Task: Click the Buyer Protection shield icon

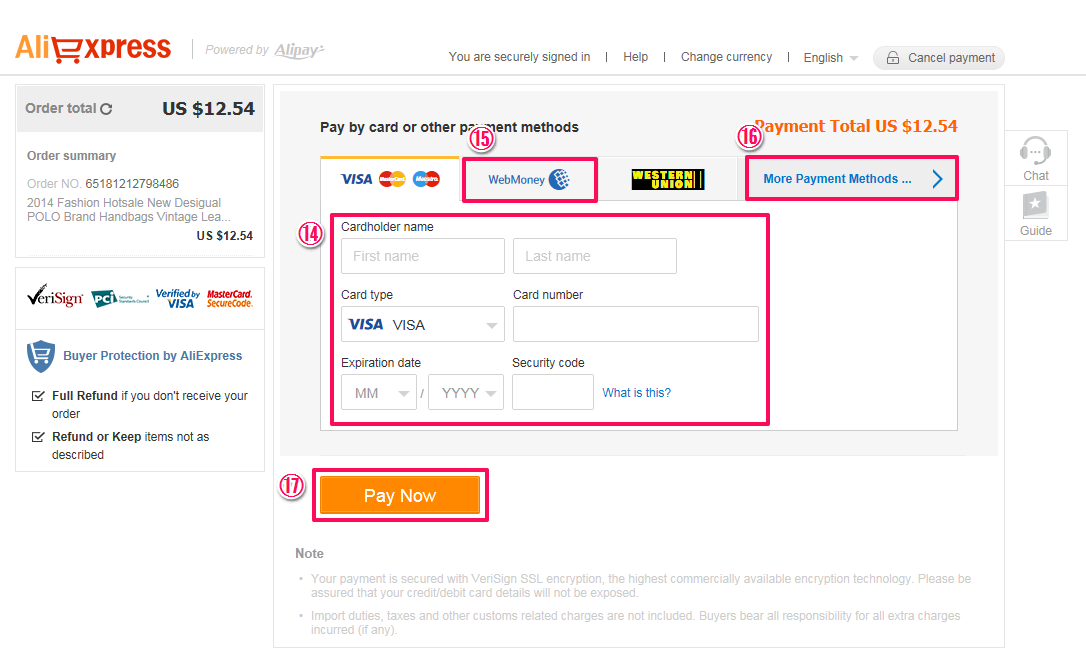Action: [41, 356]
